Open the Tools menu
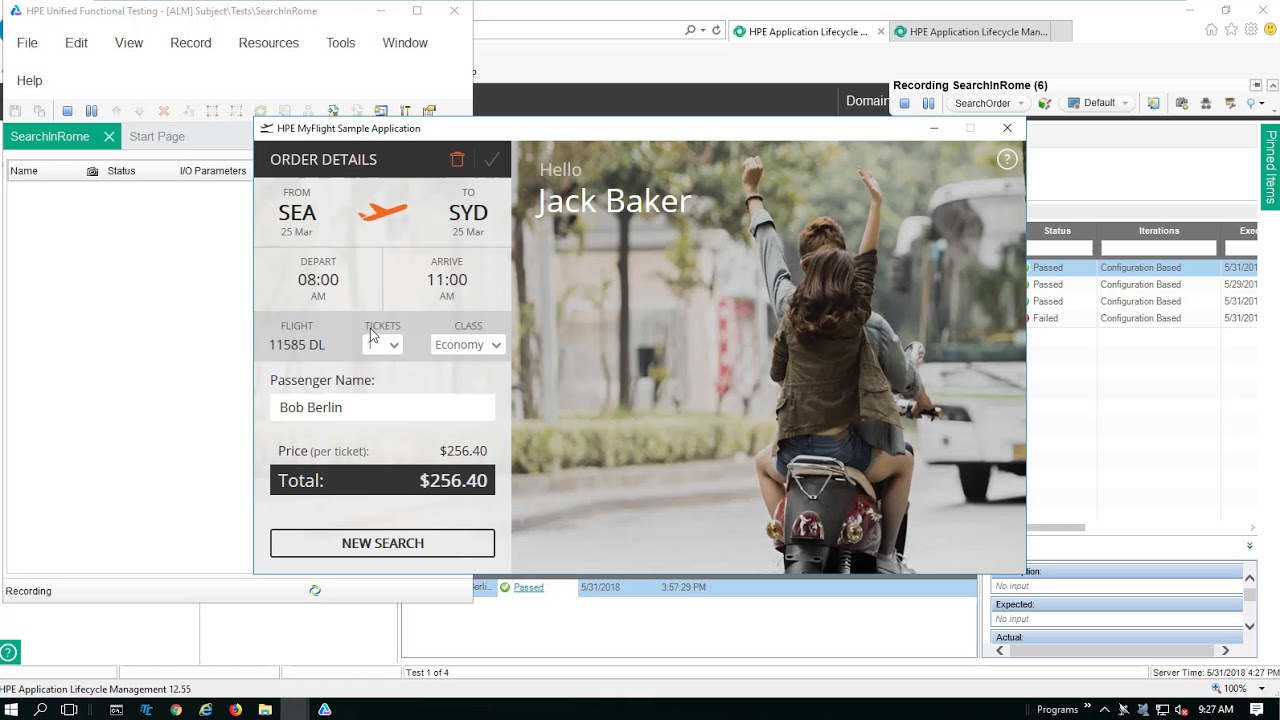1280x720 pixels. tap(341, 43)
